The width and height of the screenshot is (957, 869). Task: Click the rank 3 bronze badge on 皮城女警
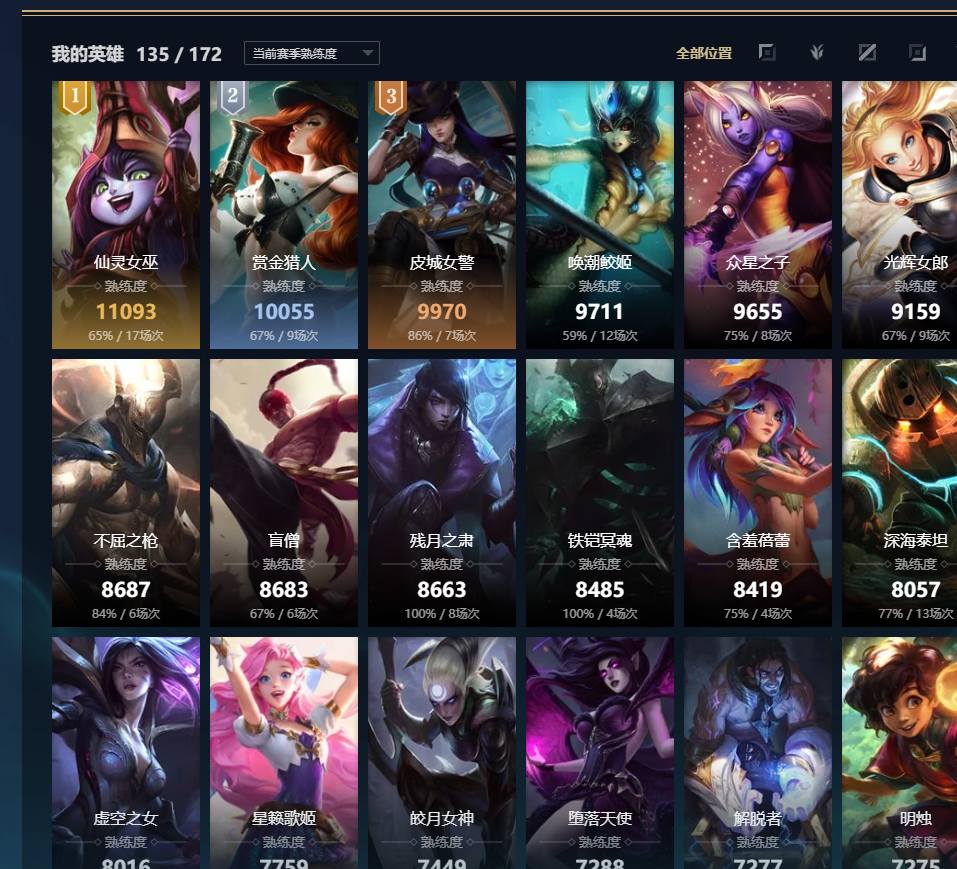click(x=391, y=96)
